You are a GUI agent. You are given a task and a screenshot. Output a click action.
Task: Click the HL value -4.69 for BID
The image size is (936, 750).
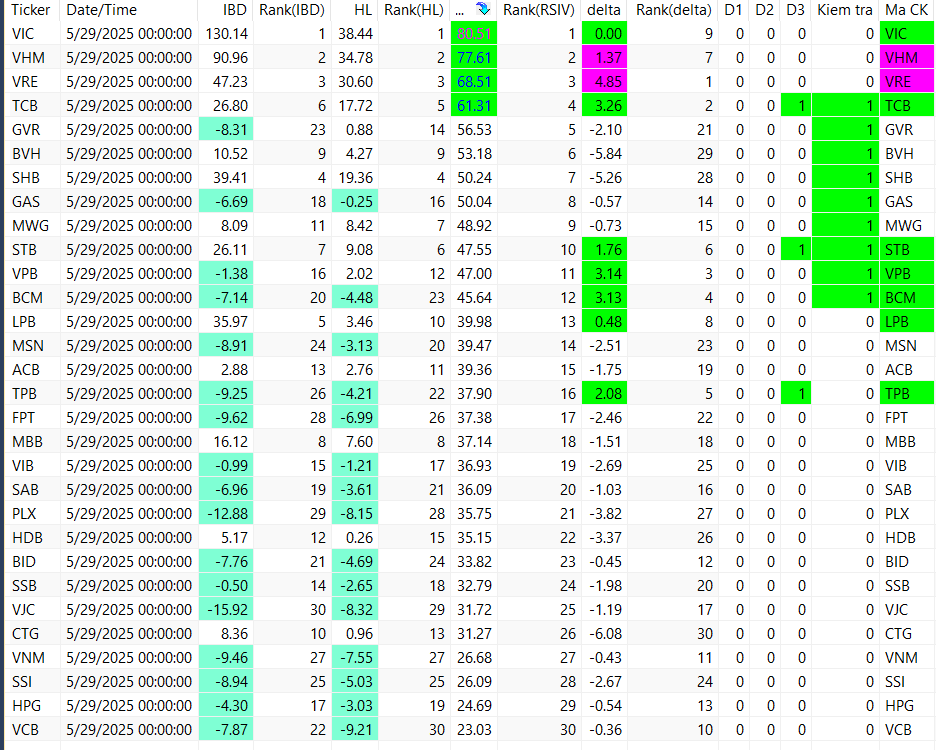[x=355, y=561]
